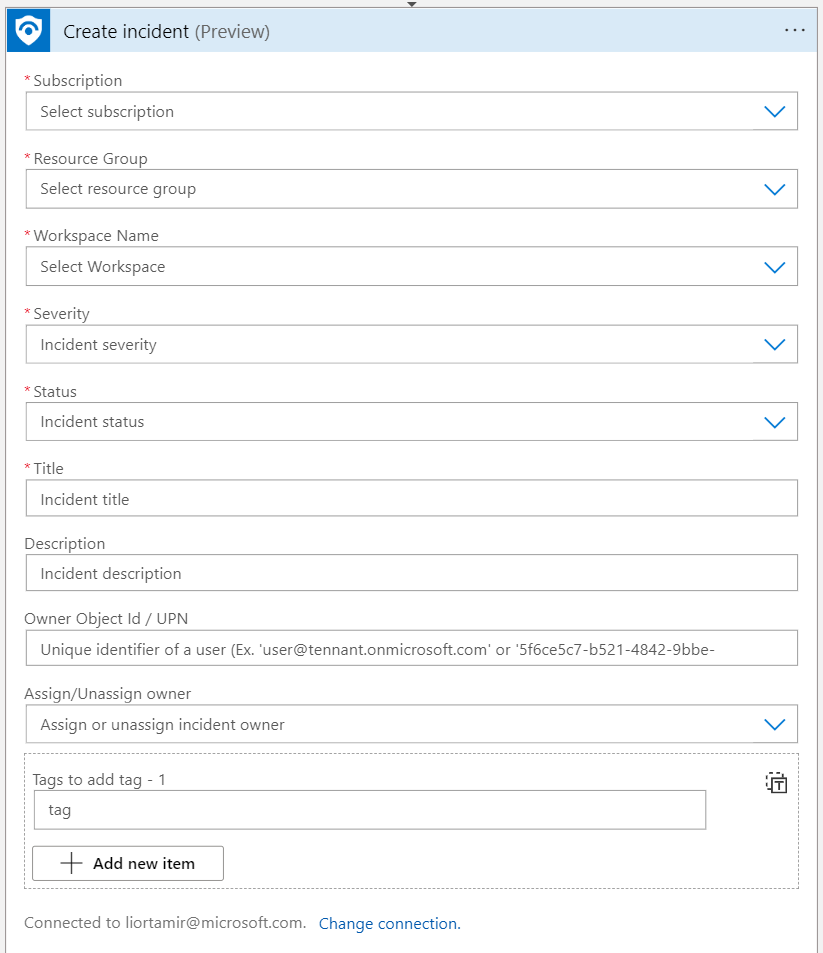Focus the Incident description field
This screenshot has height=953, width=823.
click(x=411, y=573)
